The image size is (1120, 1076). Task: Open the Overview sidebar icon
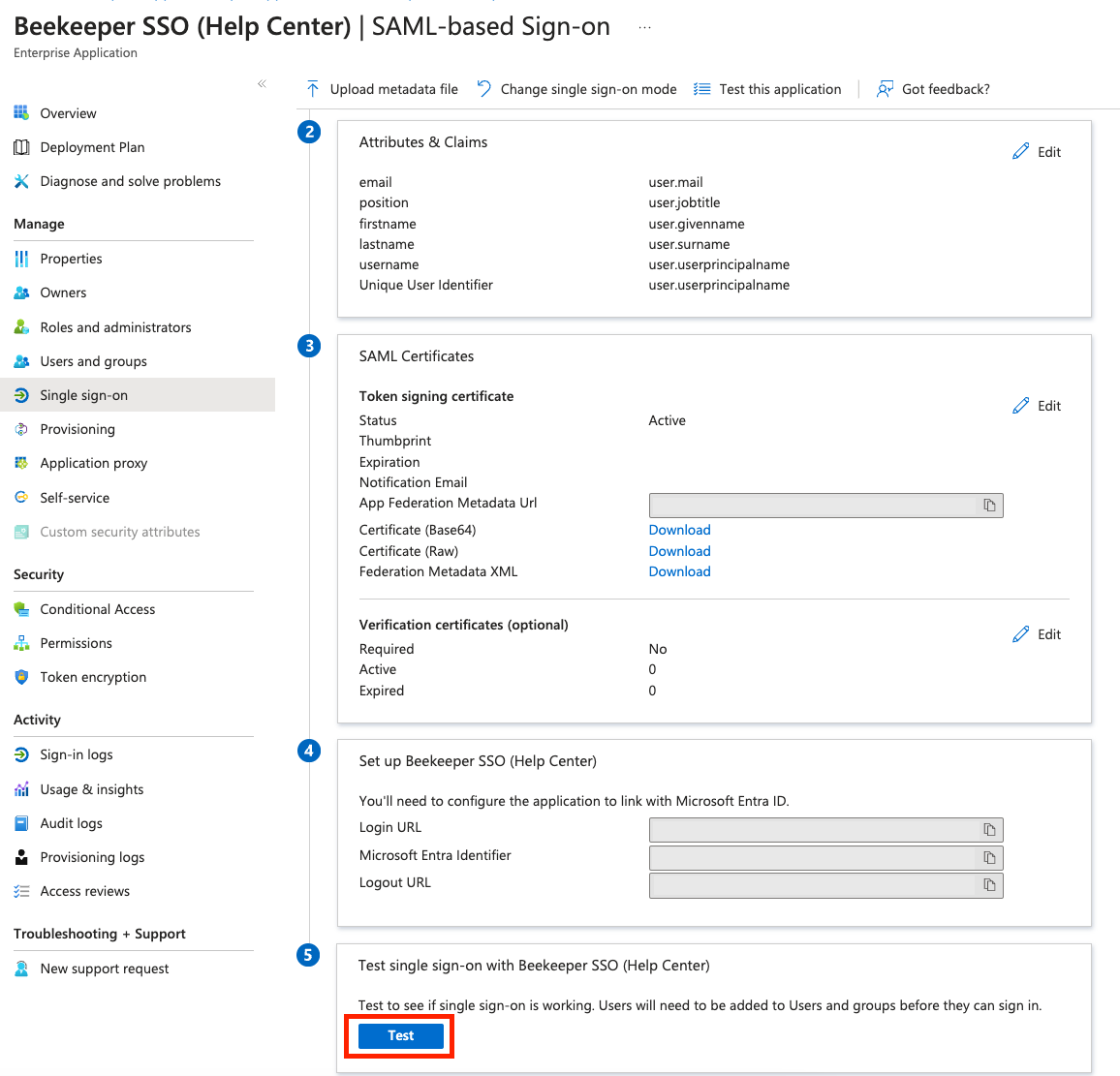point(21,112)
